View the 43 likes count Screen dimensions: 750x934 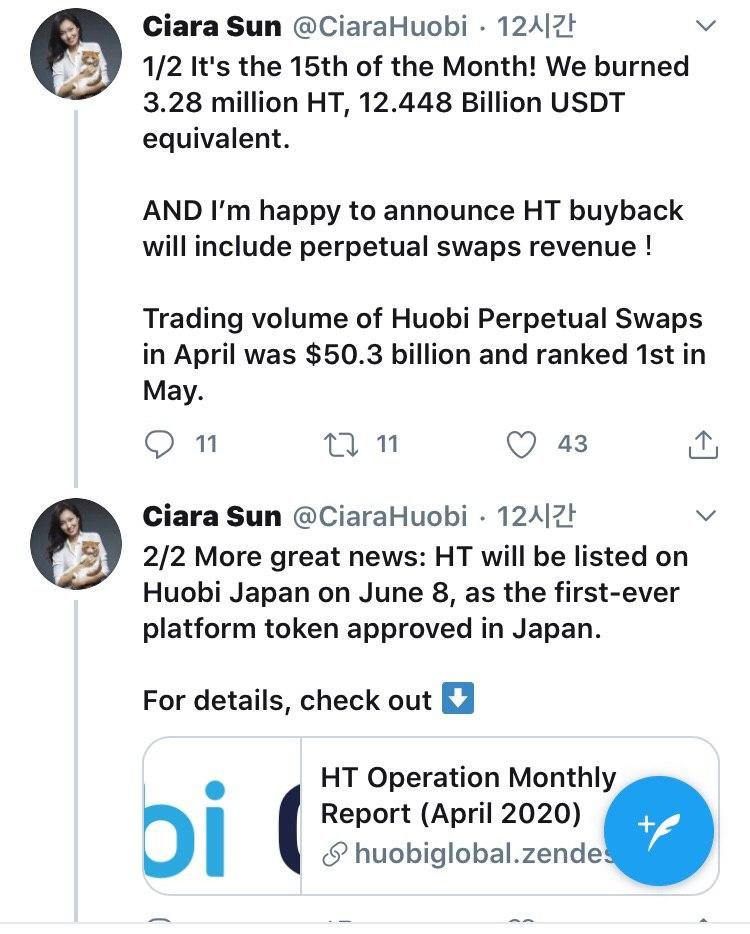tap(572, 444)
